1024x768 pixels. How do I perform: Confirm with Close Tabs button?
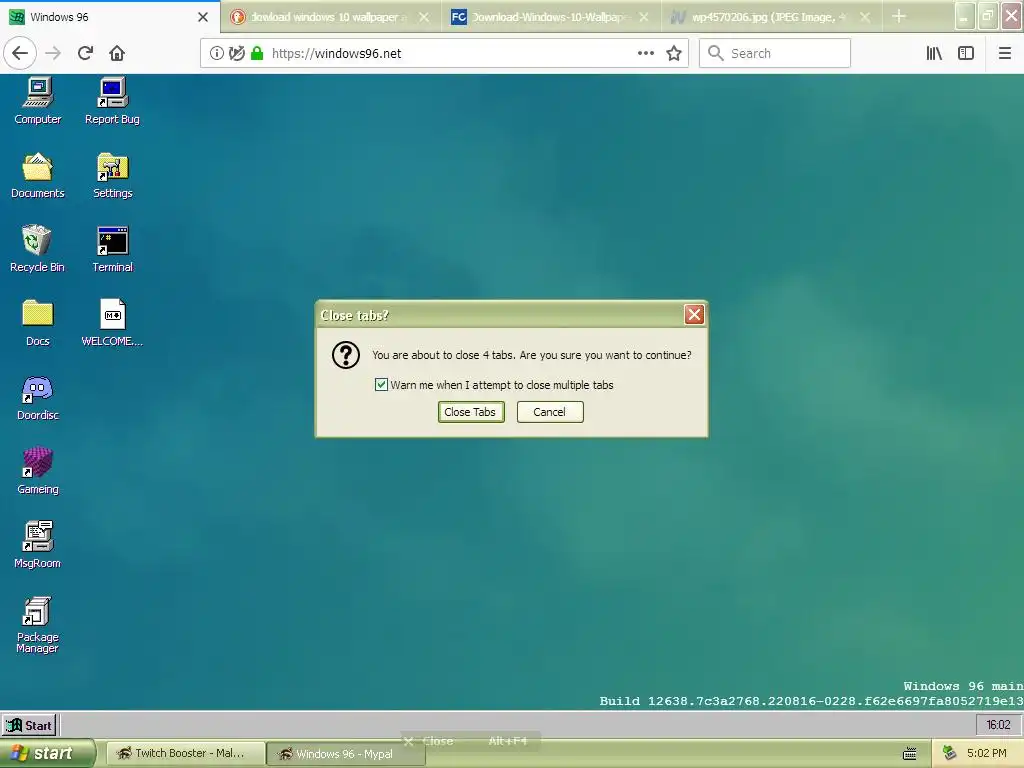470,412
